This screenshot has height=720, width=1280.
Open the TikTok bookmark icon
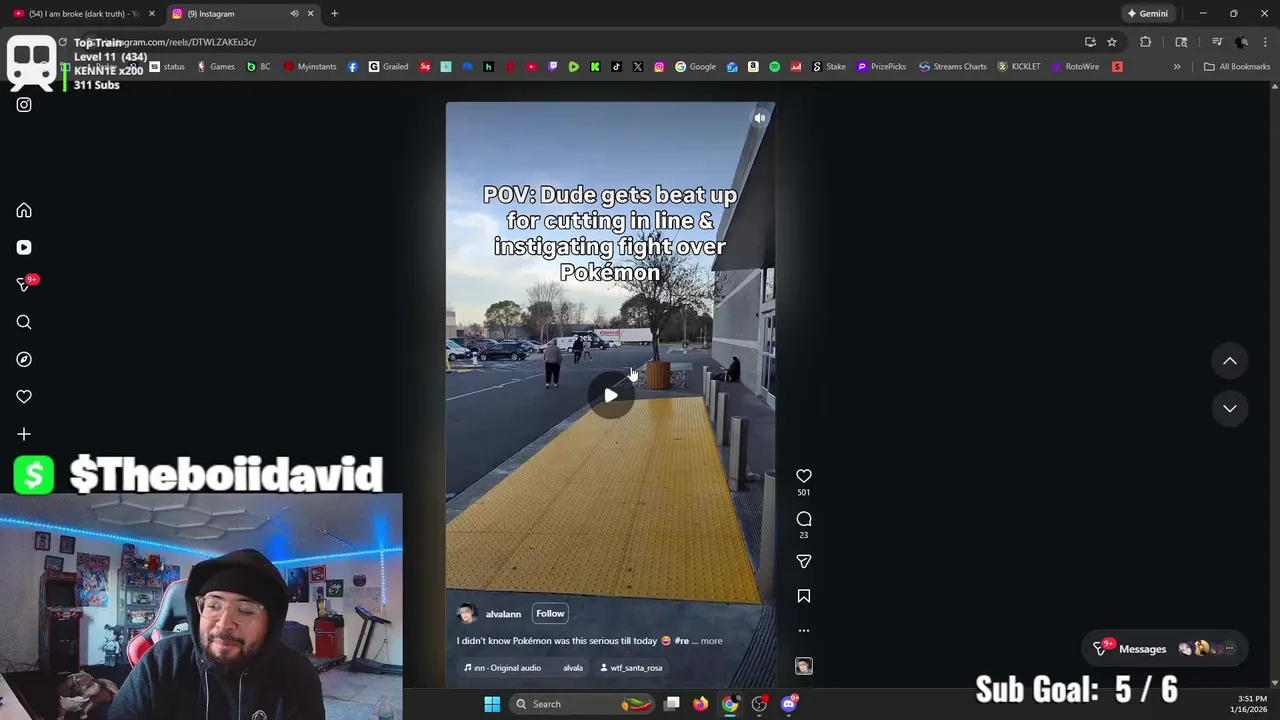point(616,67)
